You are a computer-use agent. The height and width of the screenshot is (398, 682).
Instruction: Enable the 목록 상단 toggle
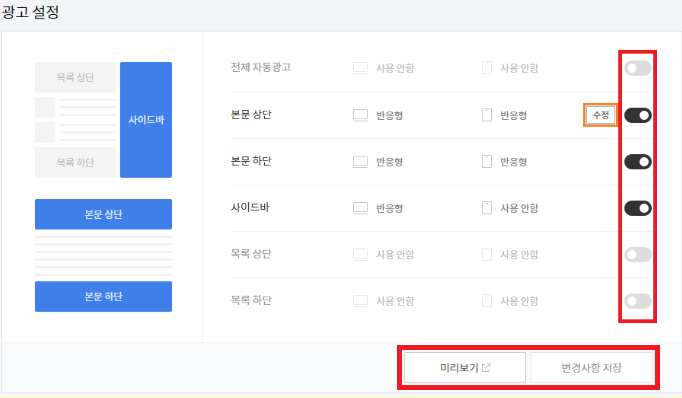[638, 254]
